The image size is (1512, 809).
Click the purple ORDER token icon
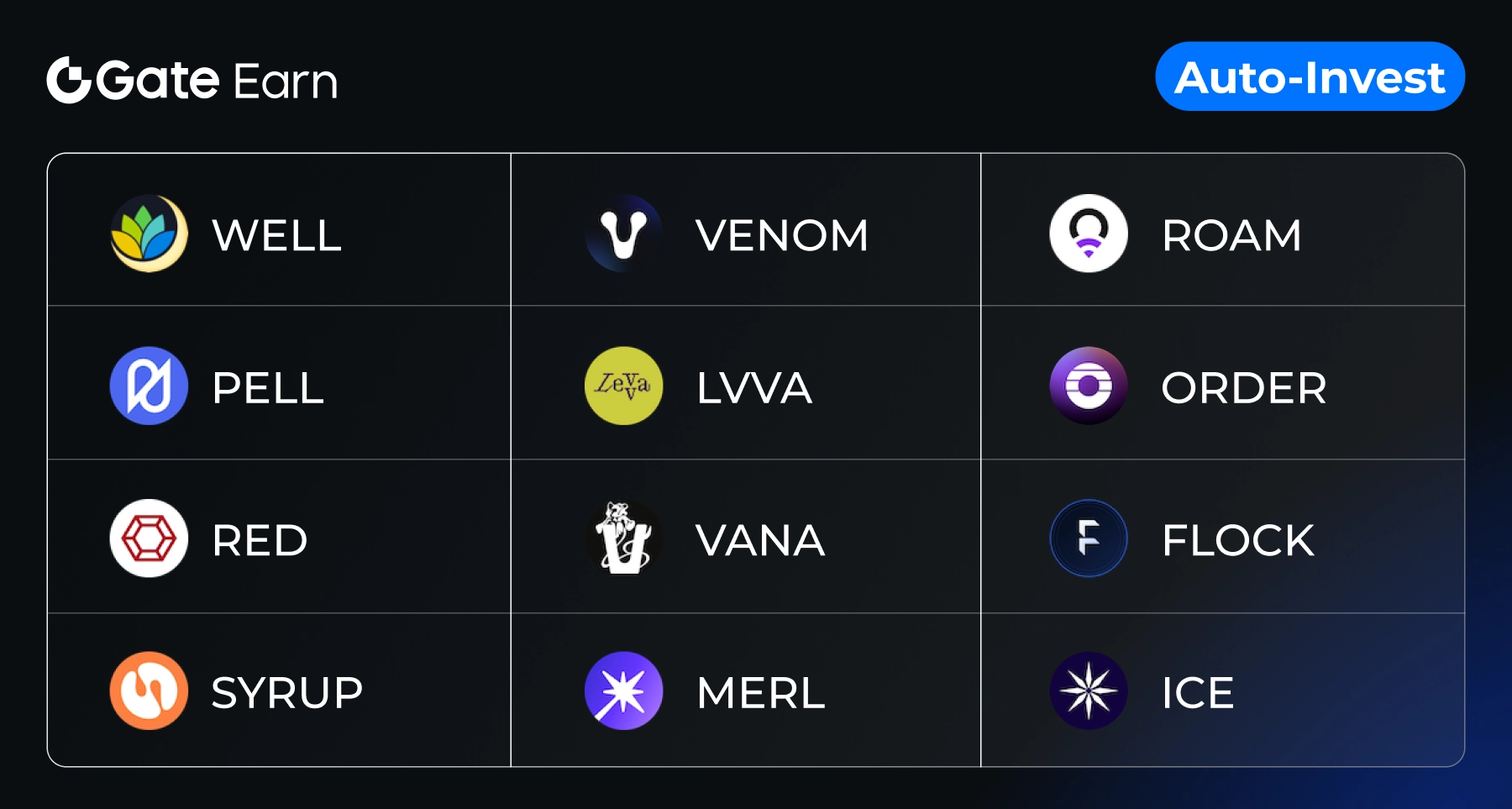(1088, 386)
